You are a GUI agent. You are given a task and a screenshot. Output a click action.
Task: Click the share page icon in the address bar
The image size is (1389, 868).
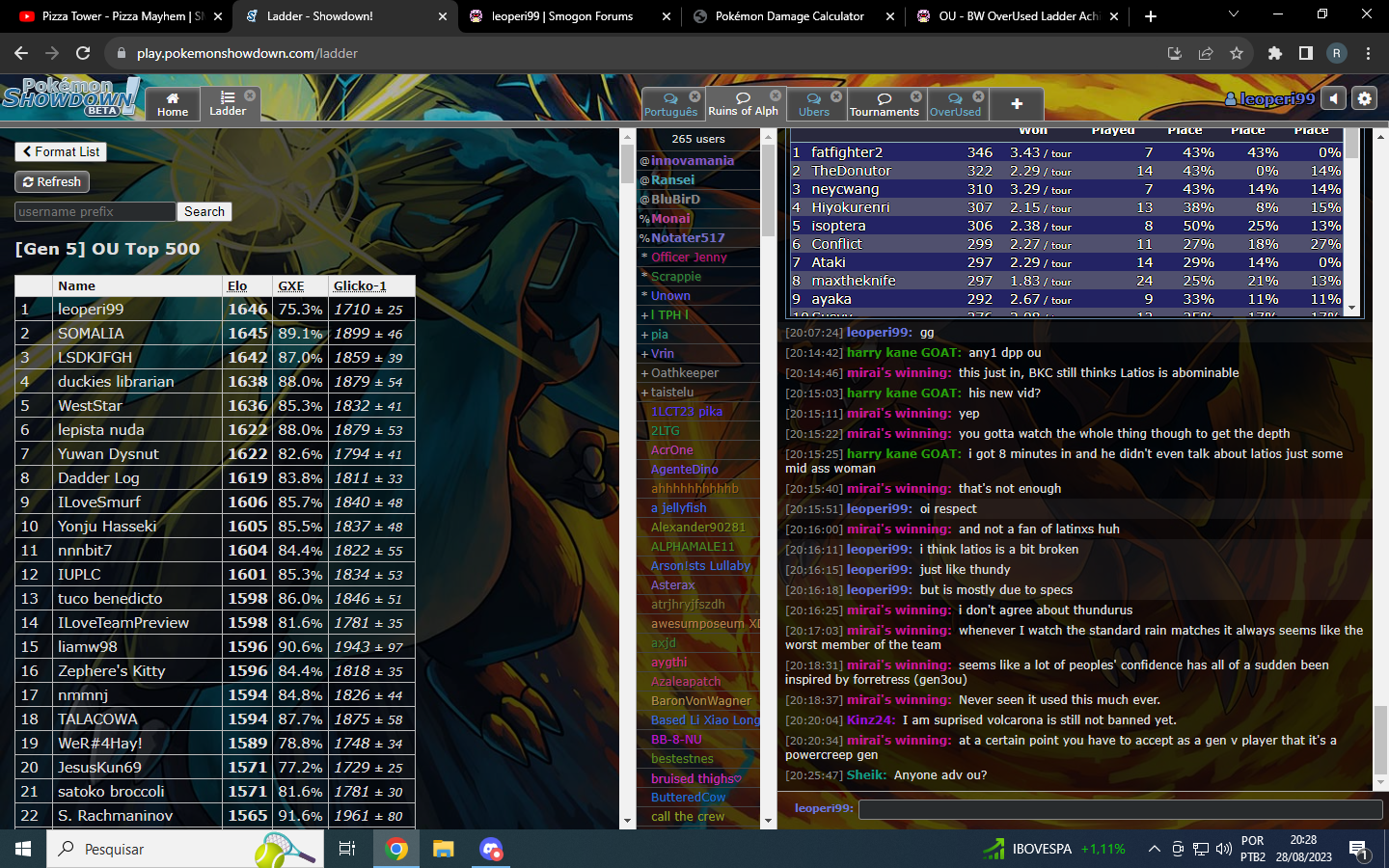(1206, 53)
